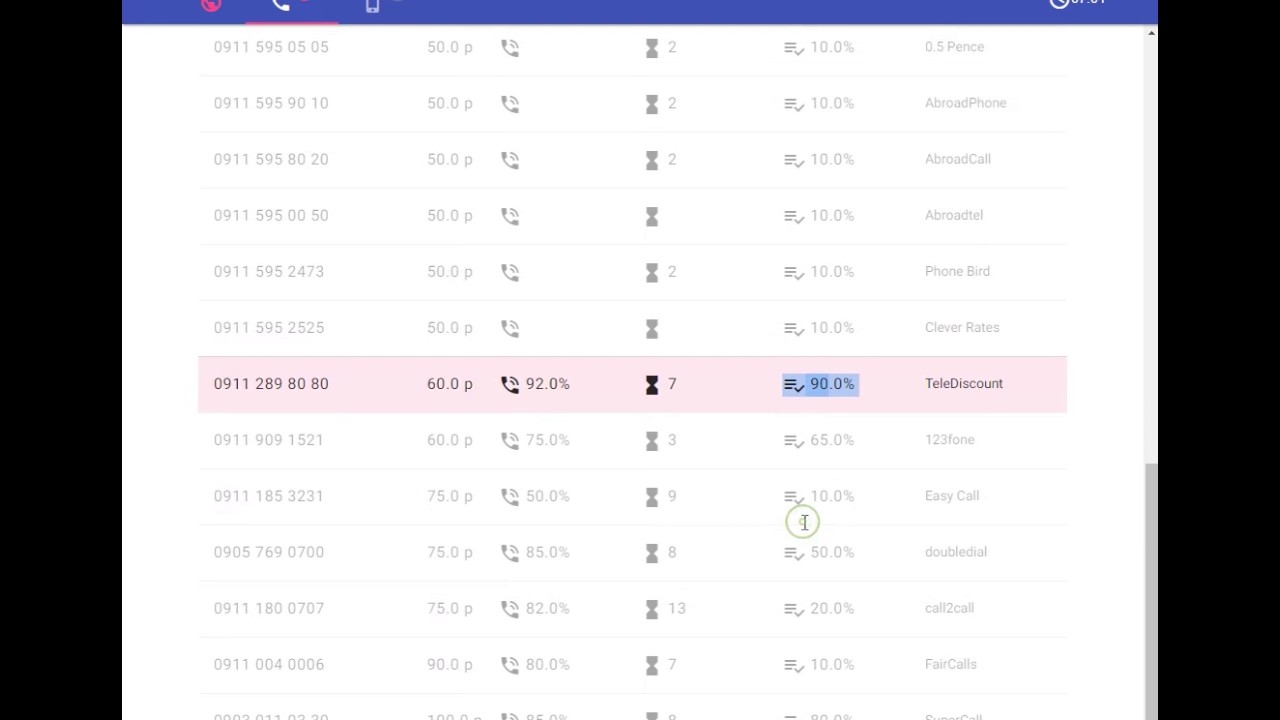Click the hourglass icon in the call2call row
The width and height of the screenshot is (1280, 720).
coord(652,608)
